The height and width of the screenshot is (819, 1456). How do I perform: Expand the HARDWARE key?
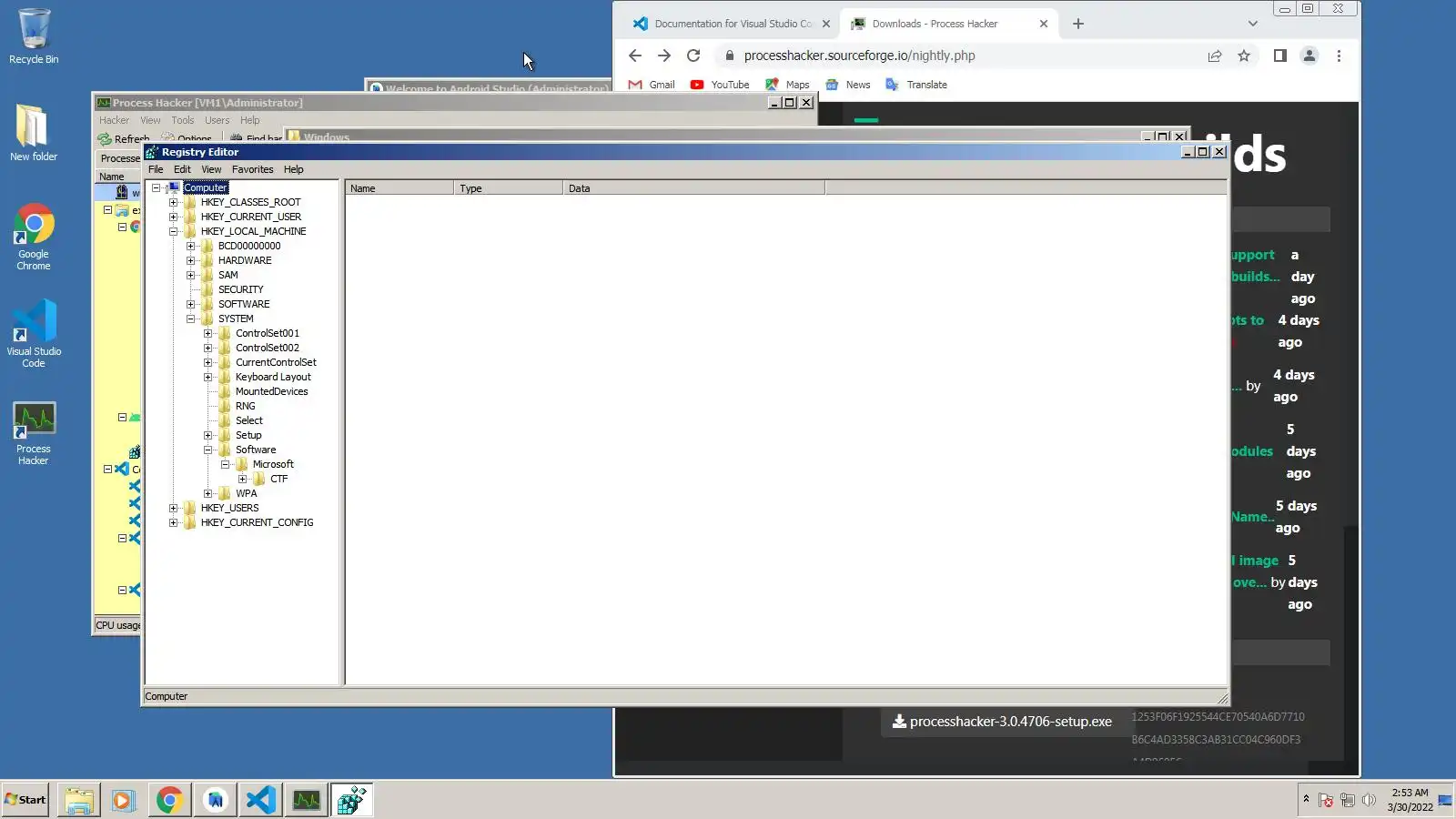coord(190,260)
